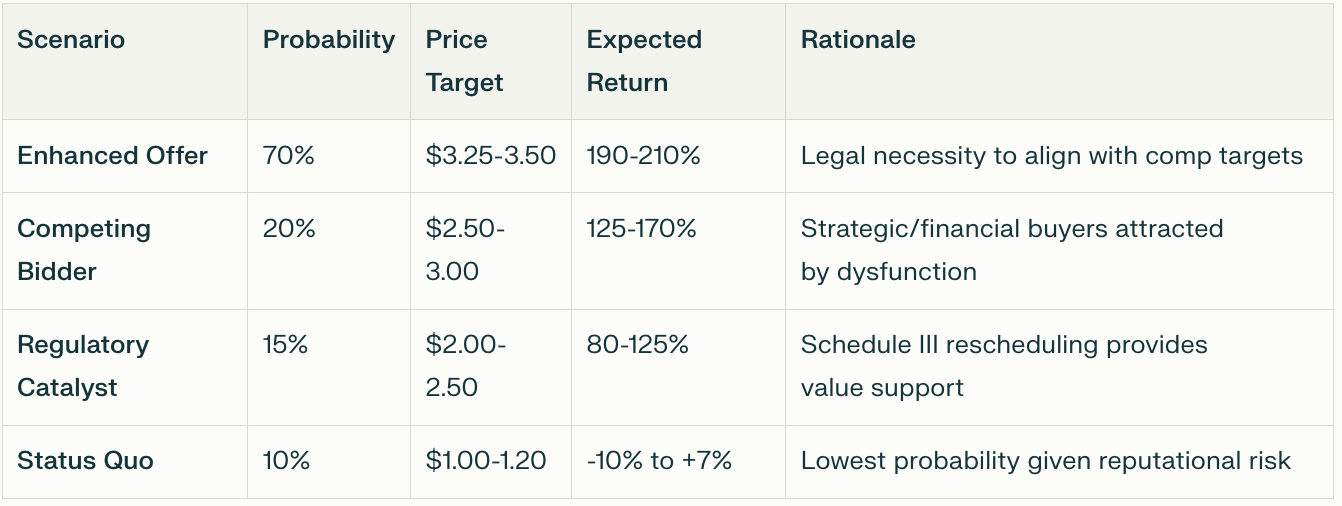Image resolution: width=1342 pixels, height=506 pixels.
Task: Click the $3.25-3.50 price target
Action: (x=490, y=156)
